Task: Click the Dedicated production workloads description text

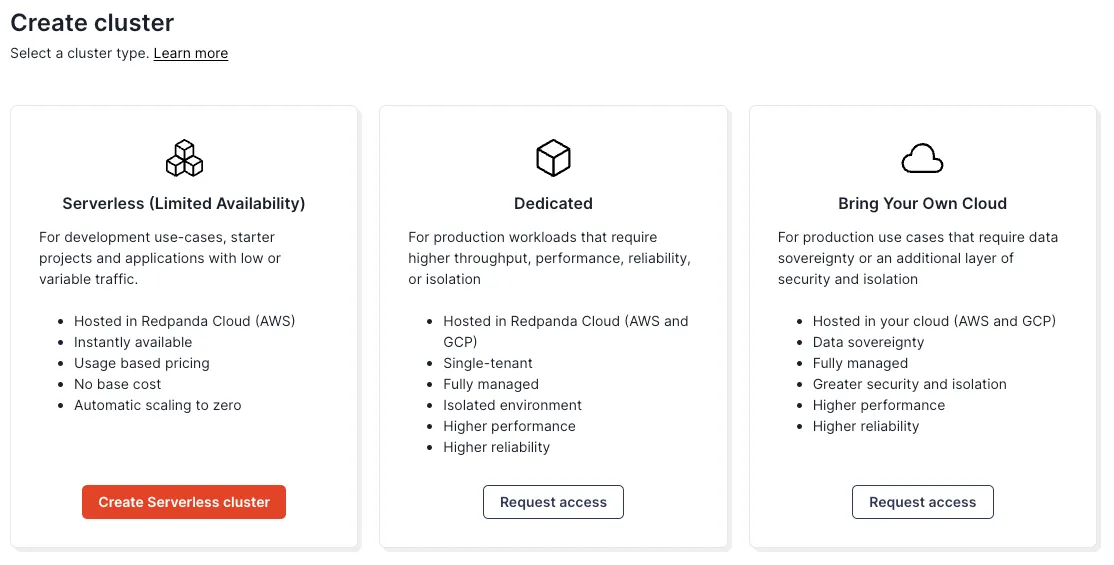Action: pos(549,258)
